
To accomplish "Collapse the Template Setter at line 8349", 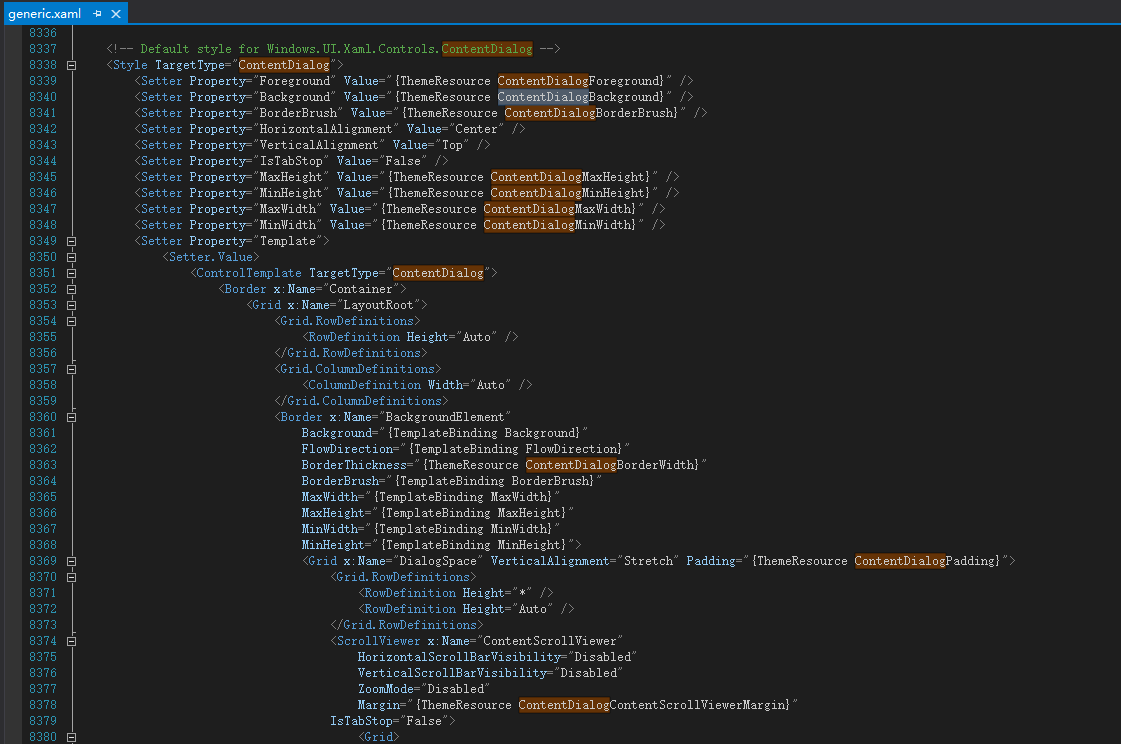I will [71, 242].
